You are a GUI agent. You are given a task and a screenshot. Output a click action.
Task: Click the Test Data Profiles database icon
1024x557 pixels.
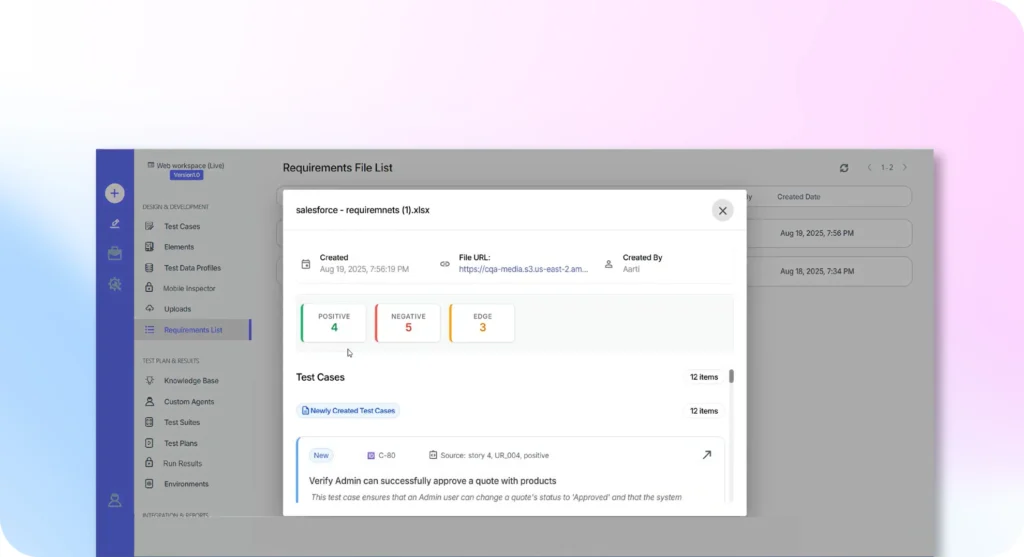pos(150,268)
